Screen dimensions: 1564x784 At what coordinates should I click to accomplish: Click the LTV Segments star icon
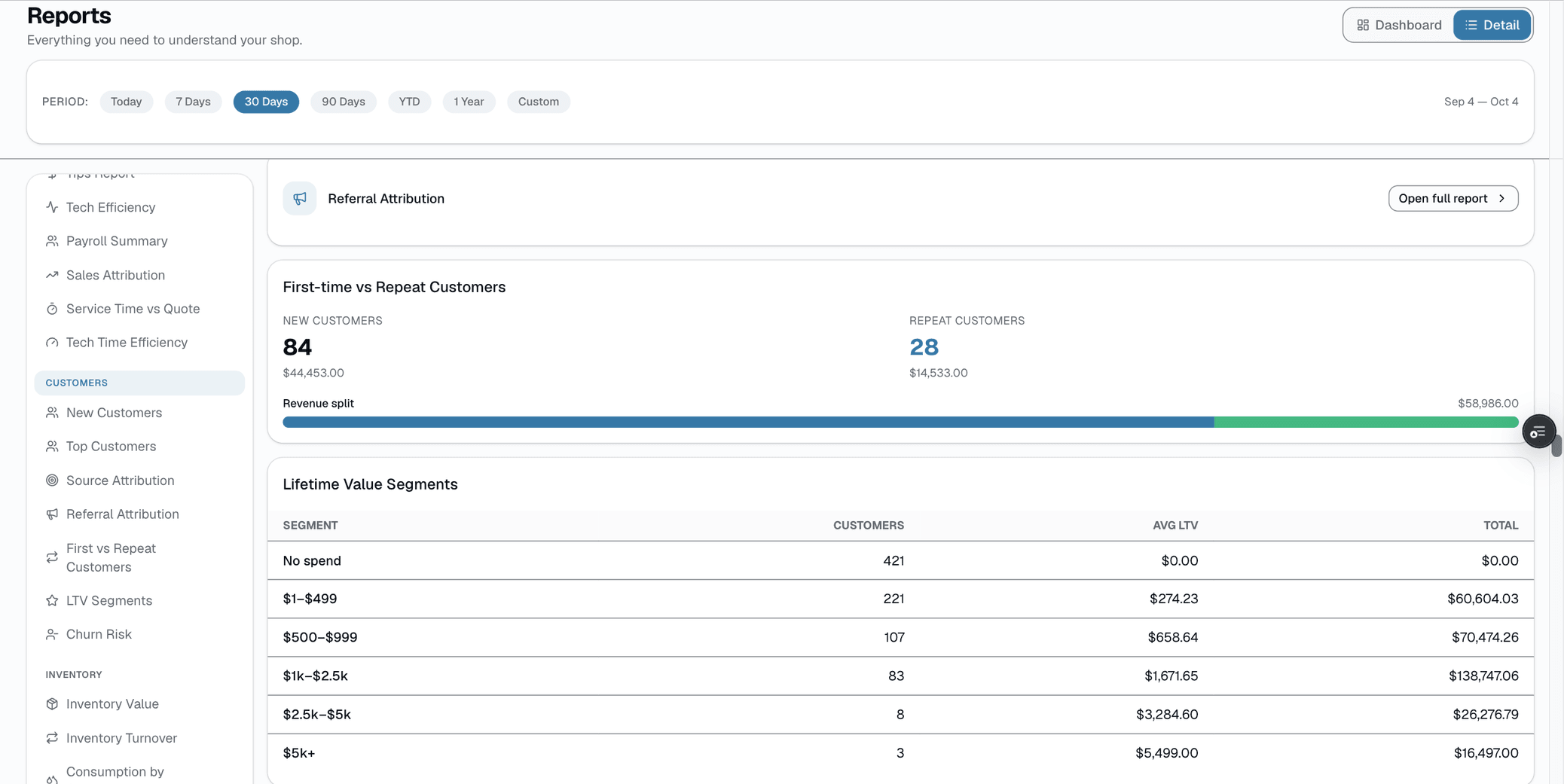click(52, 600)
